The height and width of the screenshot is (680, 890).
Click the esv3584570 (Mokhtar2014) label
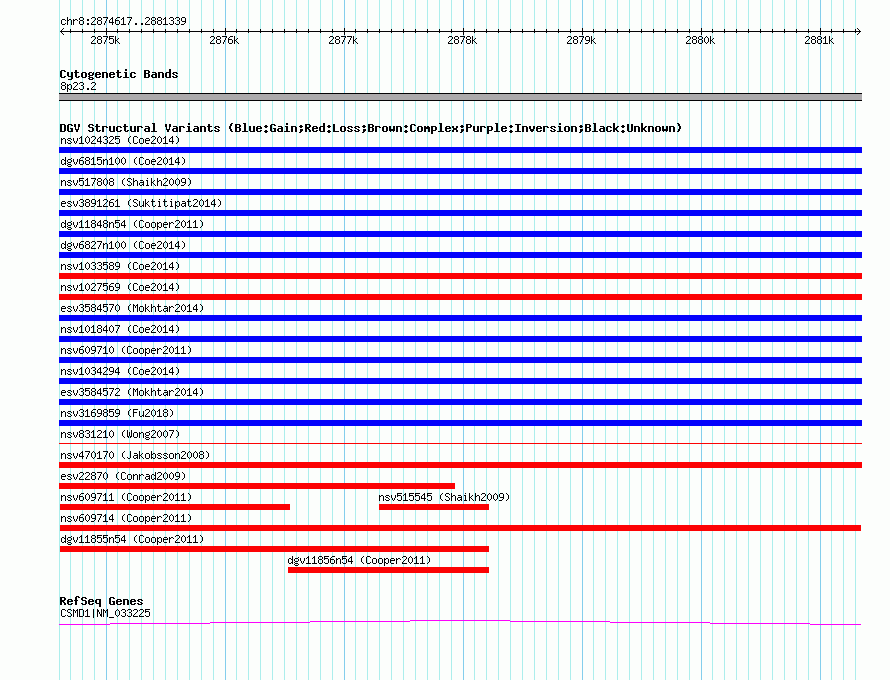point(132,308)
